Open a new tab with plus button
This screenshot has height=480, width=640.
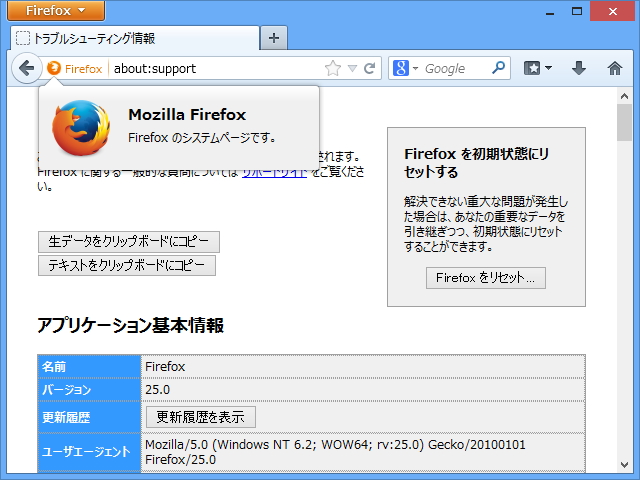[274, 38]
